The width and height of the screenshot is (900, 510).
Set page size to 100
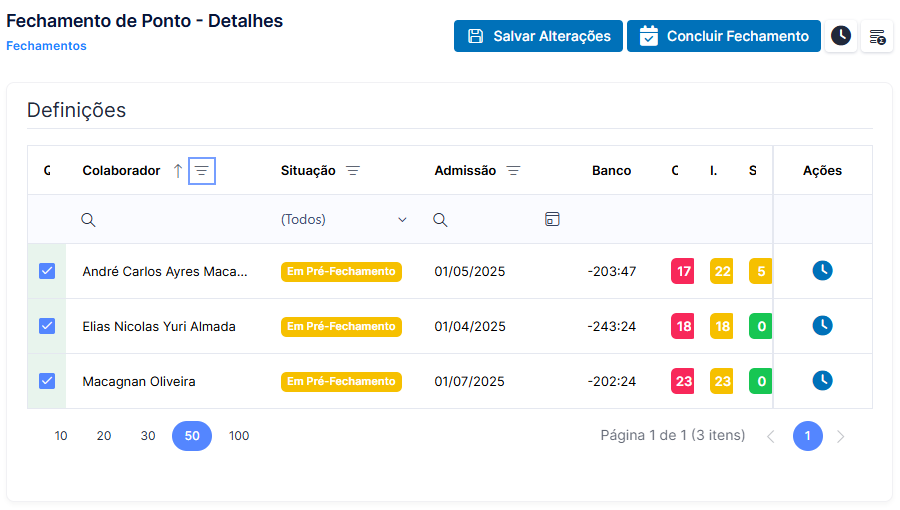pyautogui.click(x=239, y=436)
